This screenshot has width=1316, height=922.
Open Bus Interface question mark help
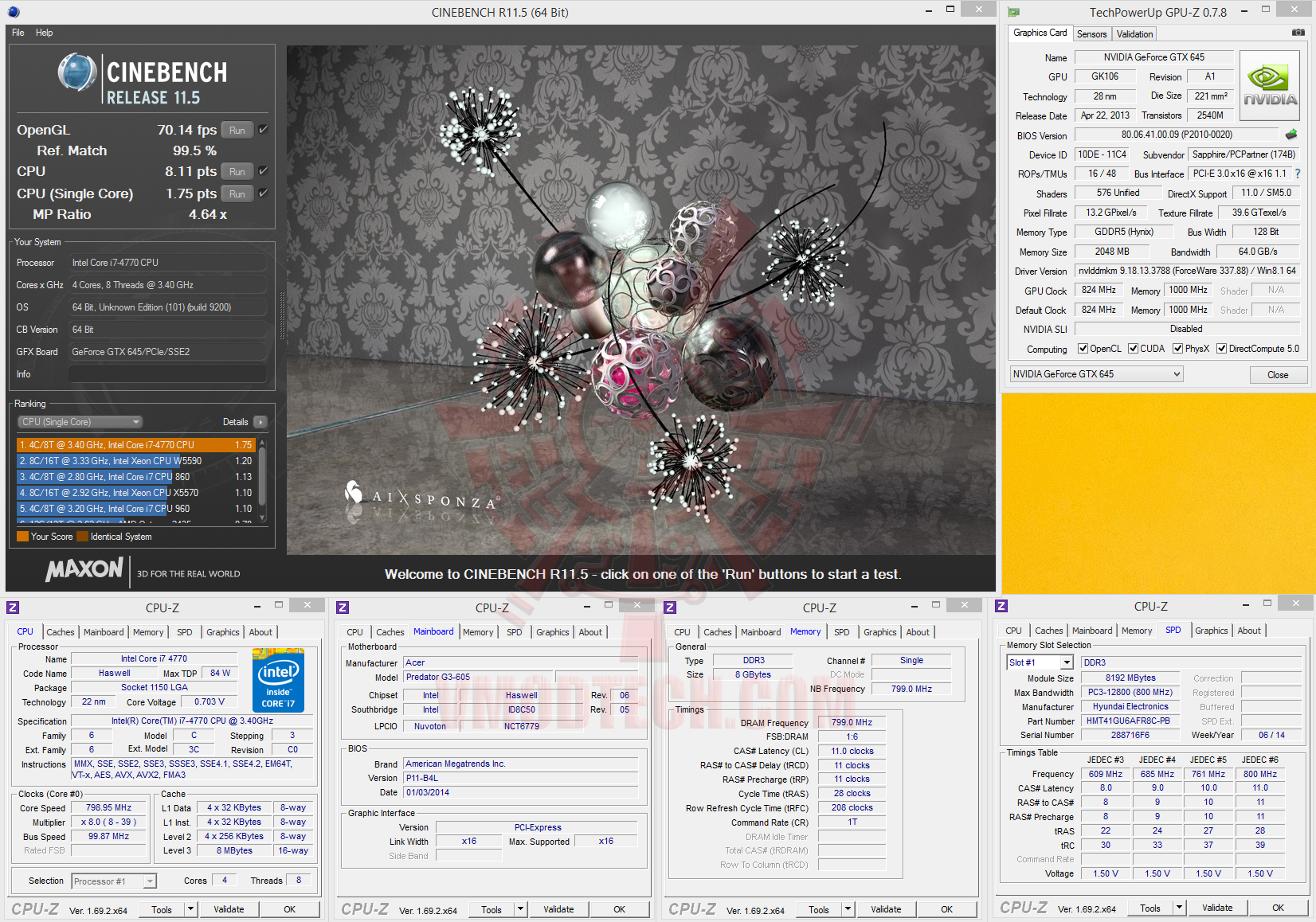1298,174
